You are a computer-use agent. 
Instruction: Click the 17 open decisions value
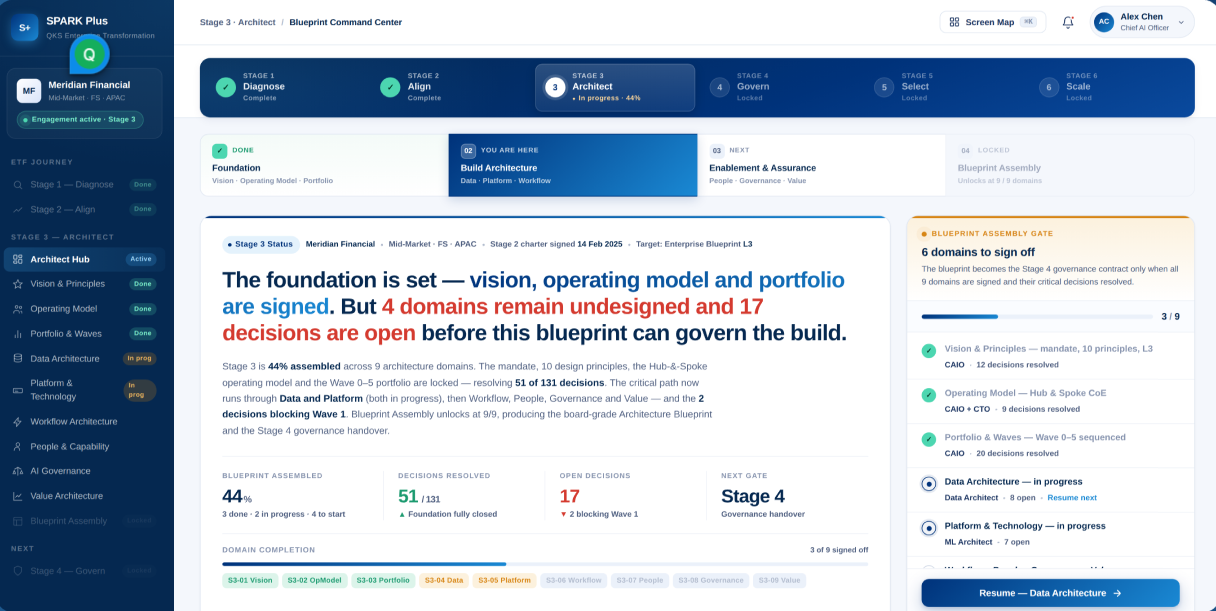pos(570,496)
